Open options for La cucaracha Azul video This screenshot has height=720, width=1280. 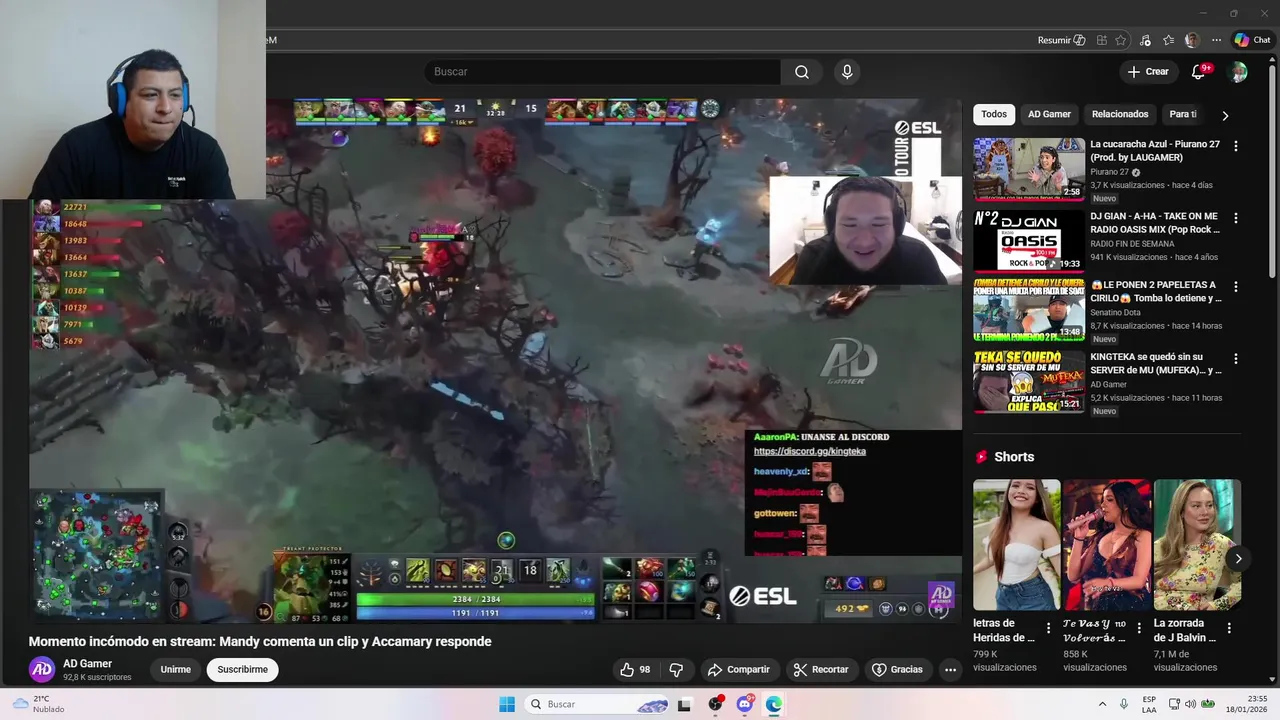(x=1236, y=146)
